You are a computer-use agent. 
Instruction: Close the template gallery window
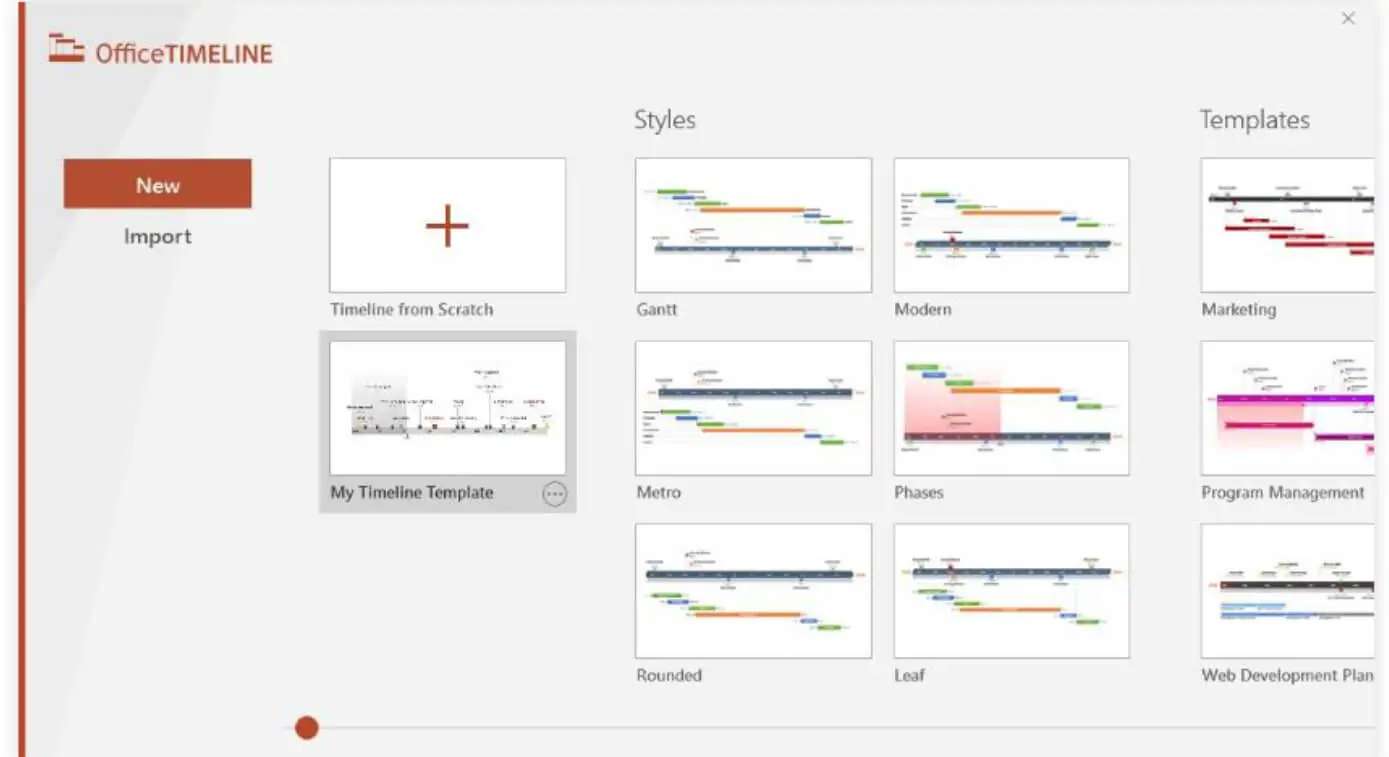tap(1348, 18)
